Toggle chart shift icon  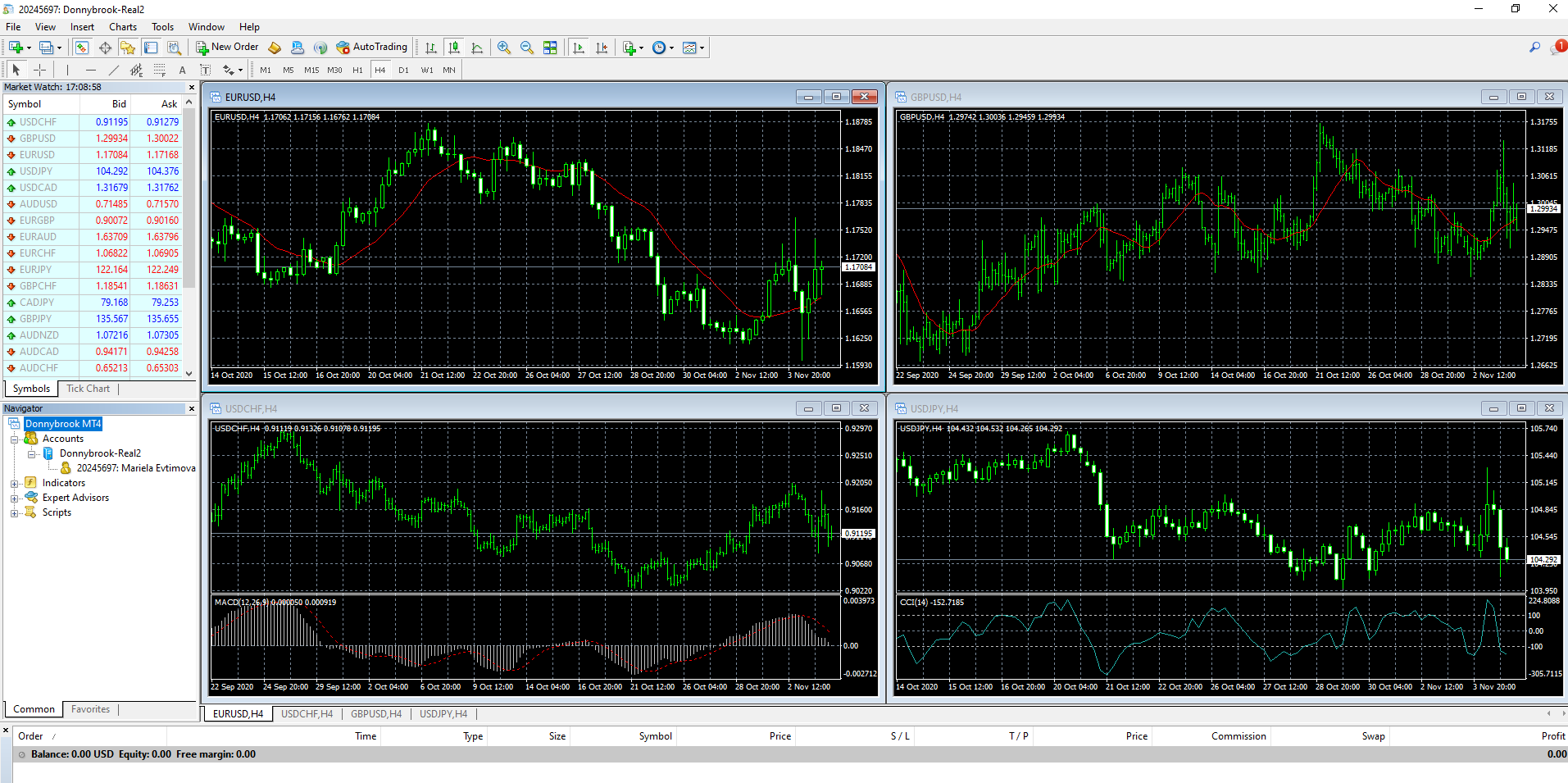[x=602, y=48]
